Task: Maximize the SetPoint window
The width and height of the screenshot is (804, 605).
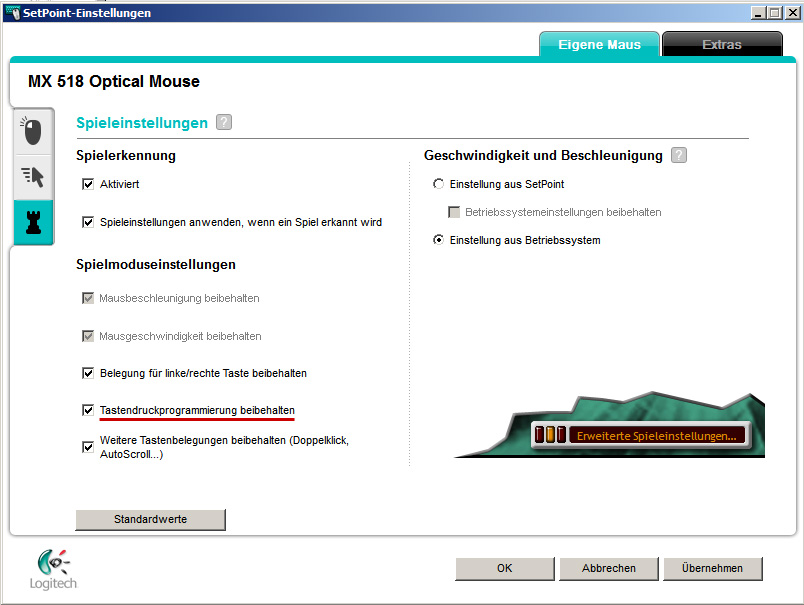Action: [775, 13]
